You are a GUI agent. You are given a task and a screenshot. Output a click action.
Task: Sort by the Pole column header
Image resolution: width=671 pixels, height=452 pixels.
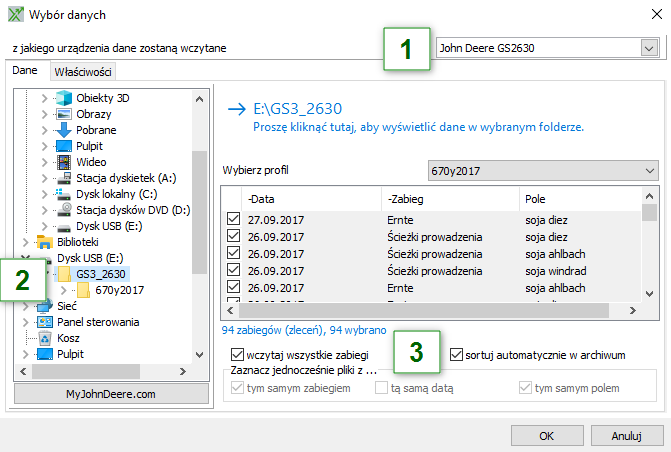pos(581,199)
